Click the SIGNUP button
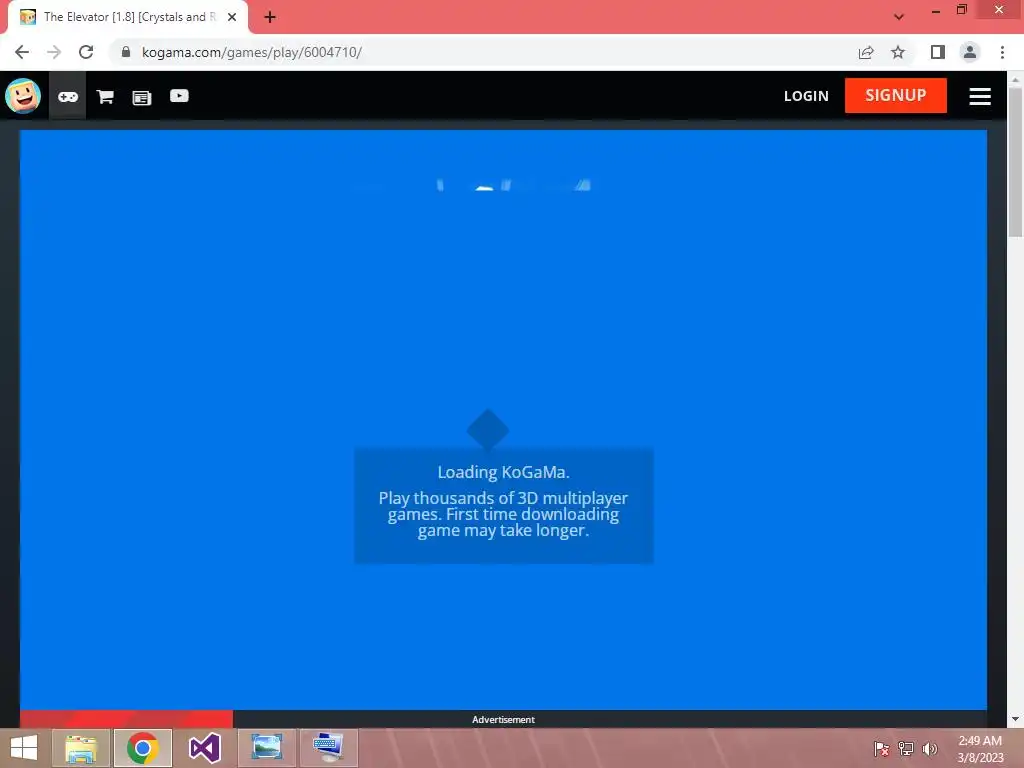 pos(895,95)
